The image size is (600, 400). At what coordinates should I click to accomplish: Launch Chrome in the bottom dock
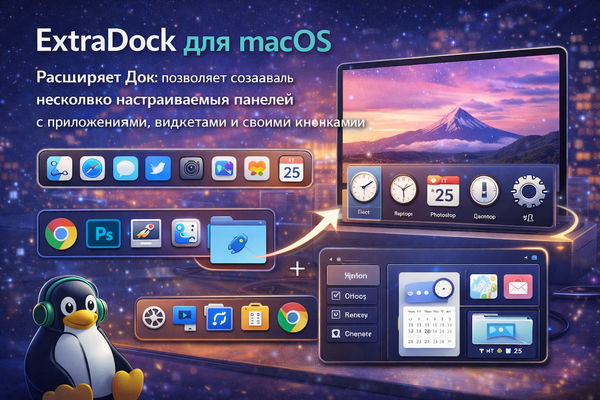pos(293,317)
